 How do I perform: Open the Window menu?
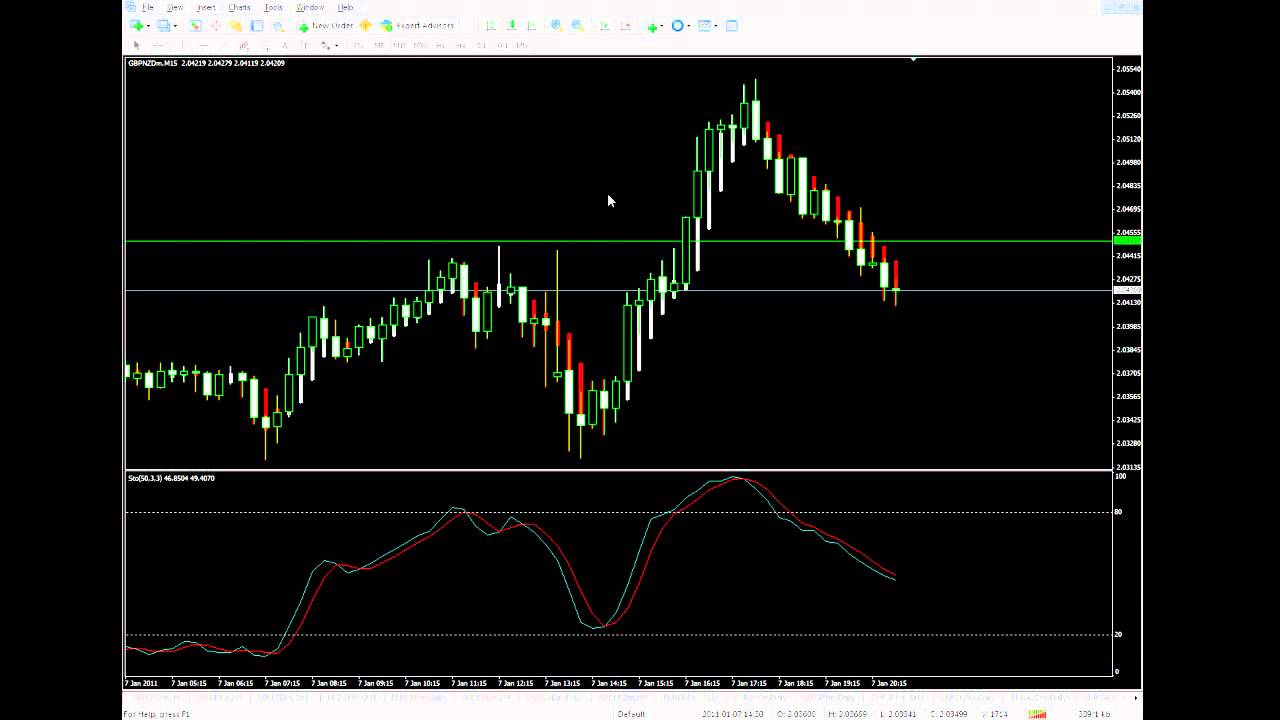(310, 7)
